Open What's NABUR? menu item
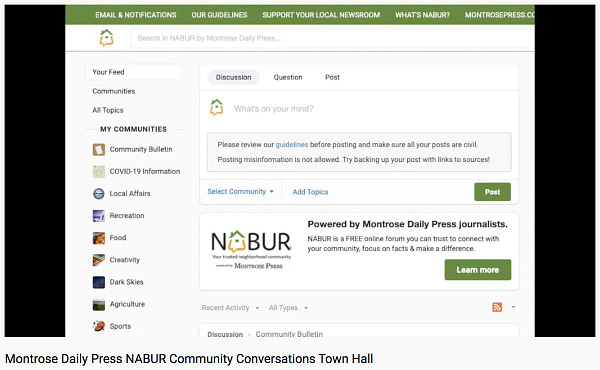This screenshot has height=370, width=600. [422, 15]
